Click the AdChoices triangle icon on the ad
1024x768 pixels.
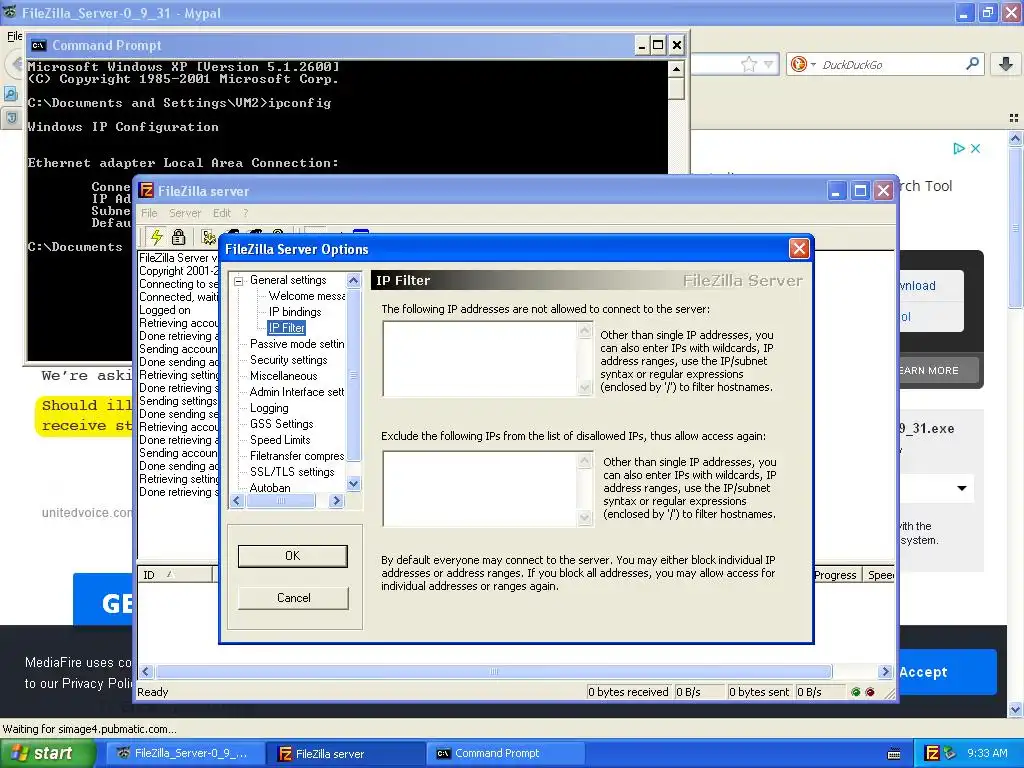[959, 148]
